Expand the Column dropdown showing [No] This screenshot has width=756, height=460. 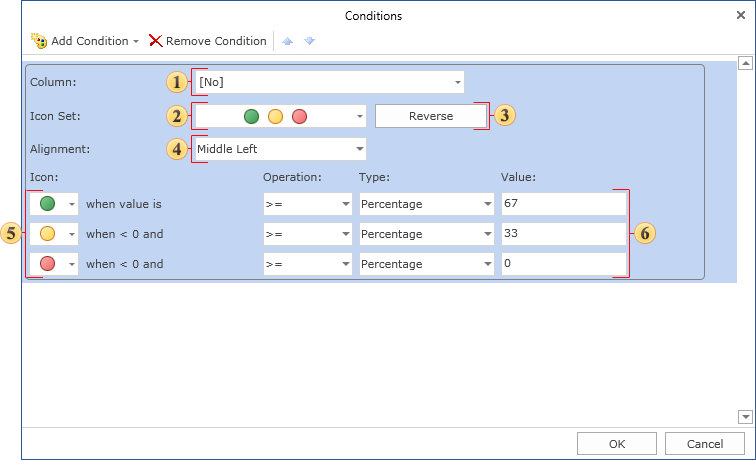[x=457, y=82]
